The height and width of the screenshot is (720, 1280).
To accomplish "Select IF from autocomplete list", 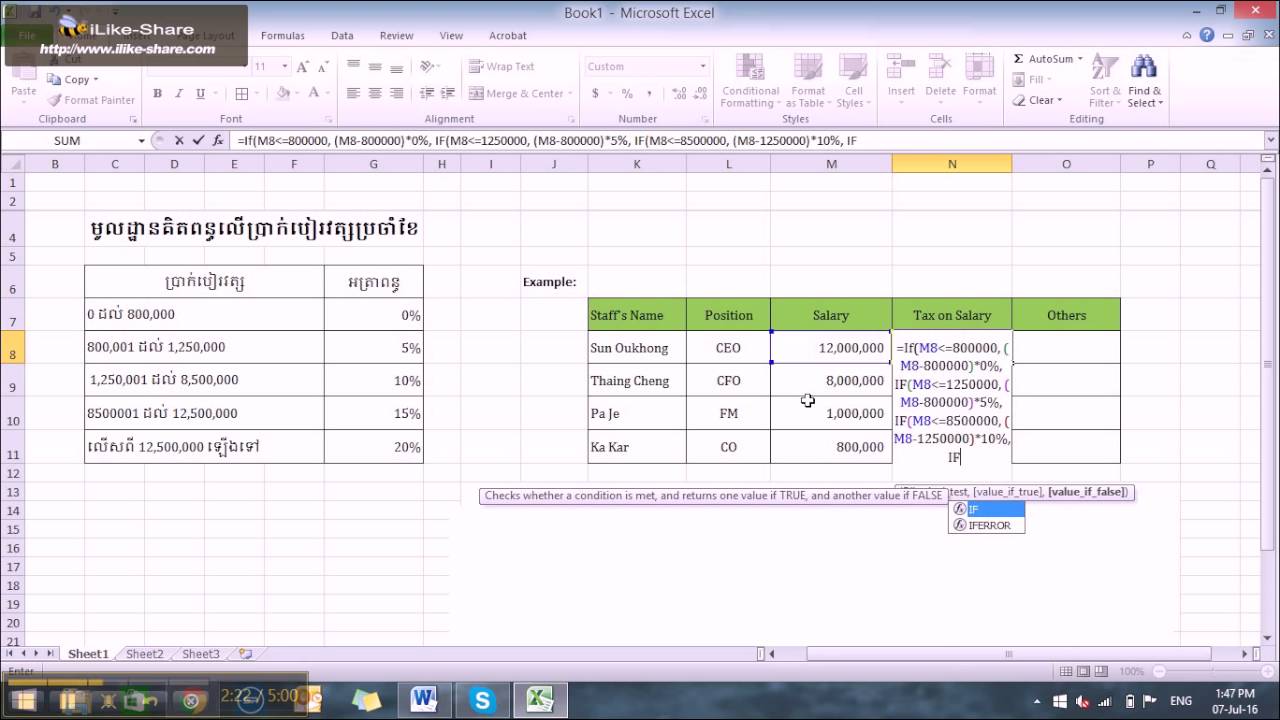I will 987,509.
